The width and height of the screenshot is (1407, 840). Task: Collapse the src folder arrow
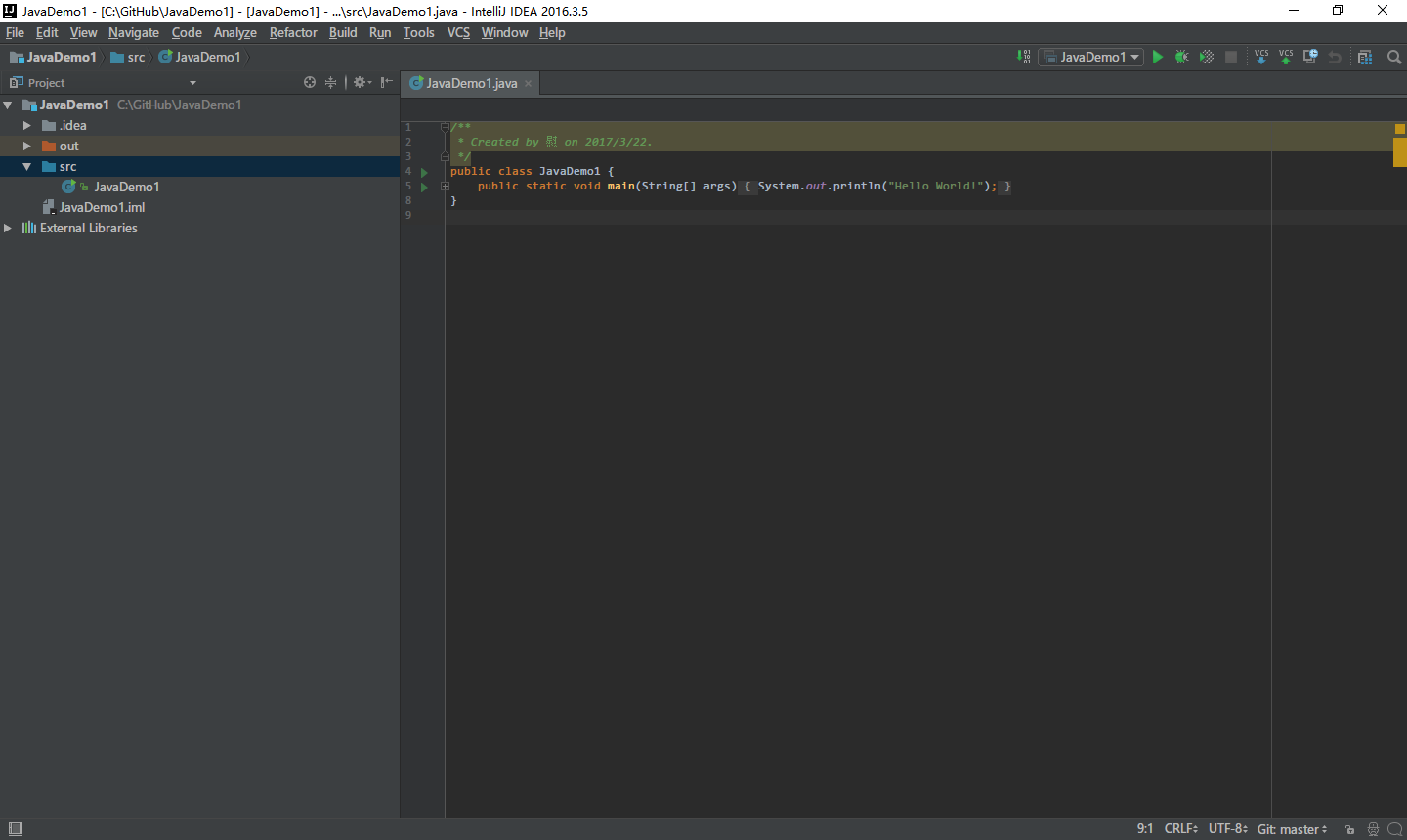tap(27, 166)
